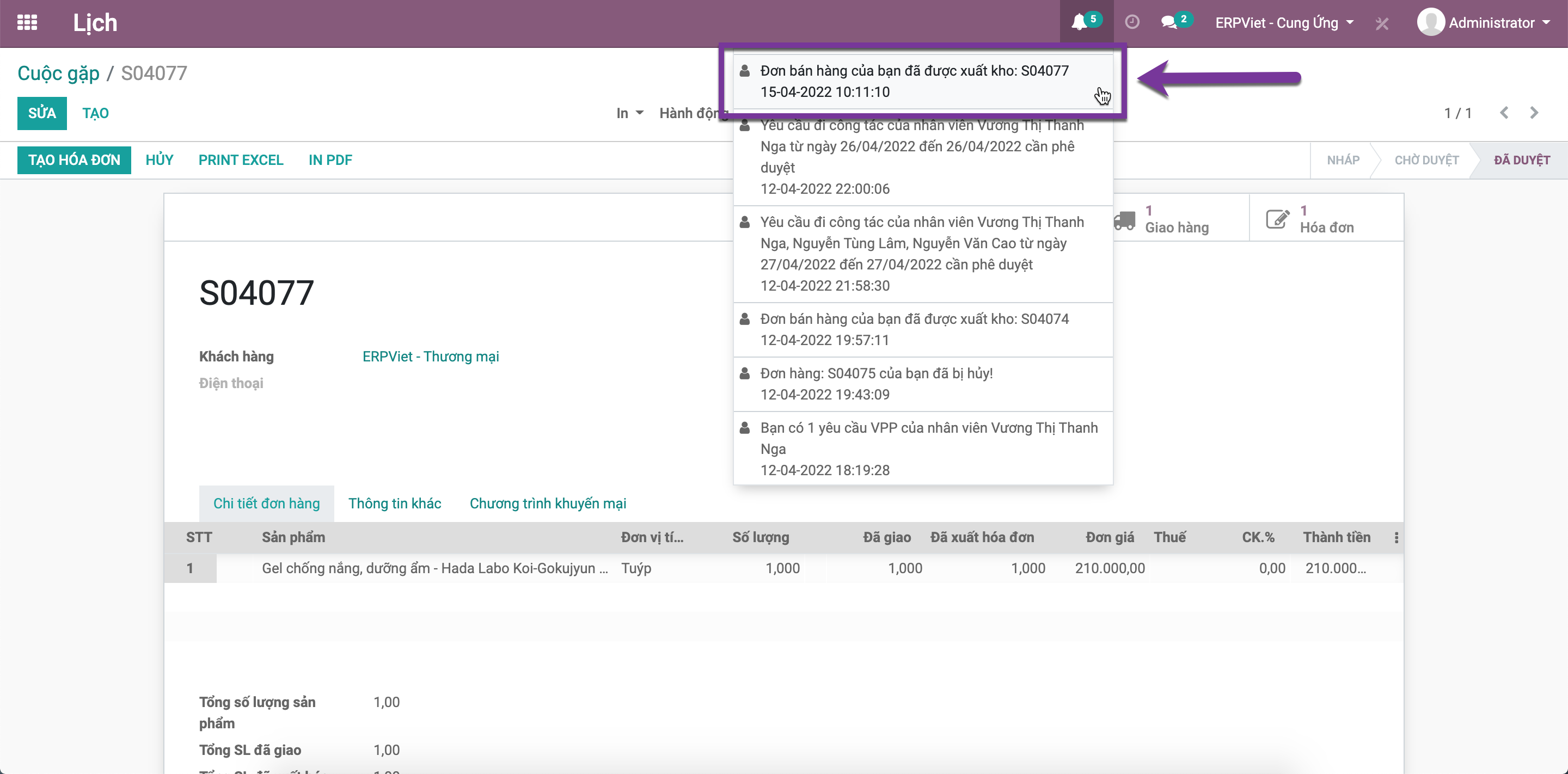Viewport: 1568px width, 774px height.
Task: Click the Administrator avatar
Action: coord(1430,22)
